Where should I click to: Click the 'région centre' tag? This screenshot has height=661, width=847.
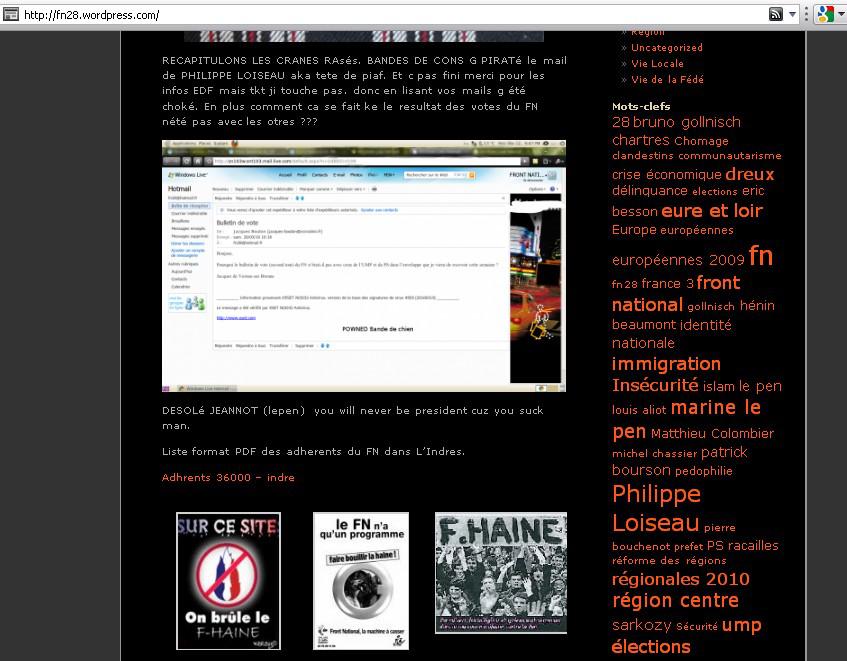[x=675, y=601]
